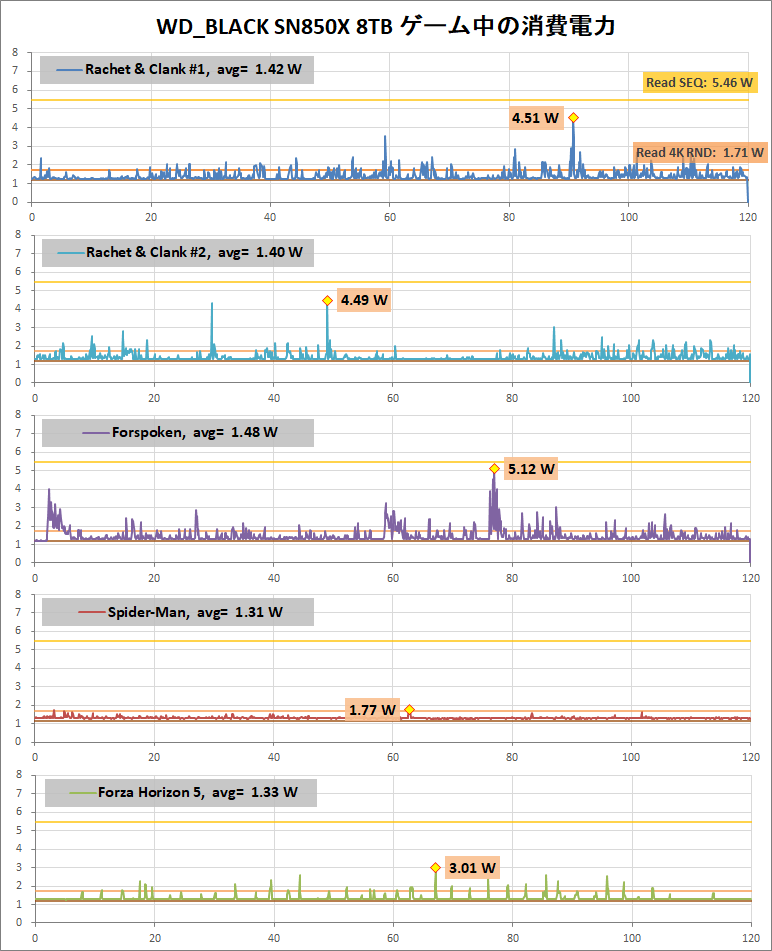Click the blue line sample in Rachet #1 legend
Viewport: 772px width, 951px height.
pyautogui.click(x=69, y=70)
